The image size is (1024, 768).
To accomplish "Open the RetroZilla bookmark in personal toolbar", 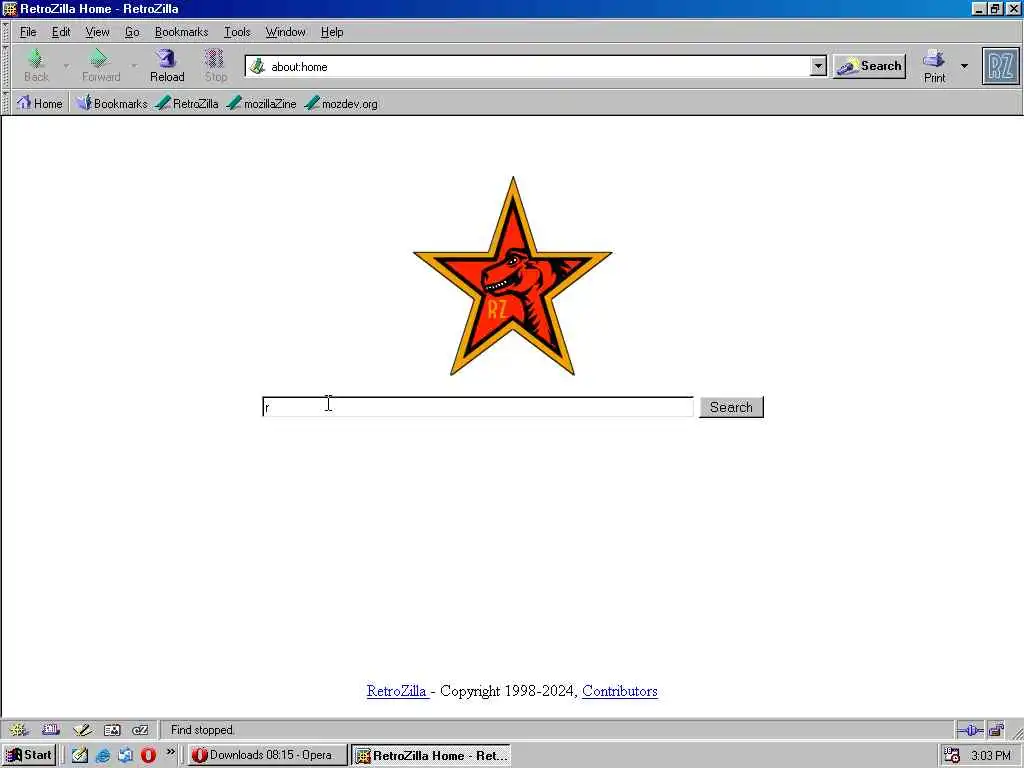I will [x=187, y=103].
